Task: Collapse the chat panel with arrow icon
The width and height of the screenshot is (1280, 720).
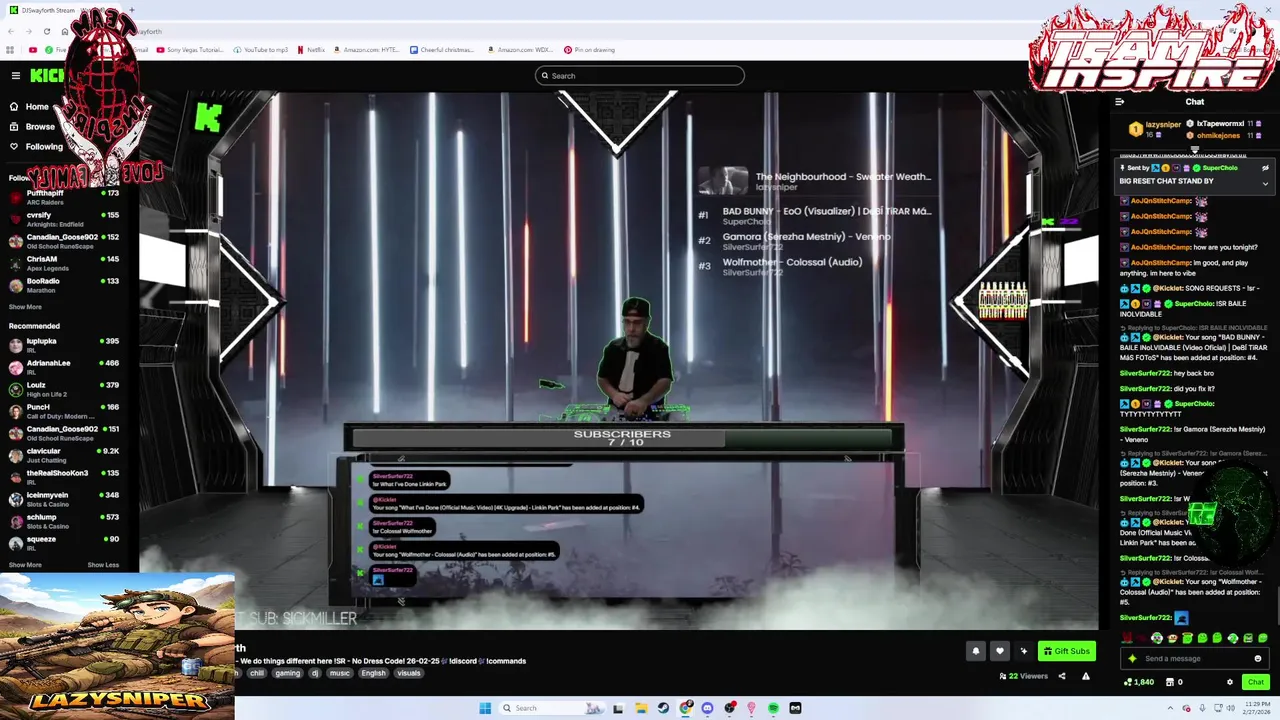Action: pyautogui.click(x=1119, y=102)
